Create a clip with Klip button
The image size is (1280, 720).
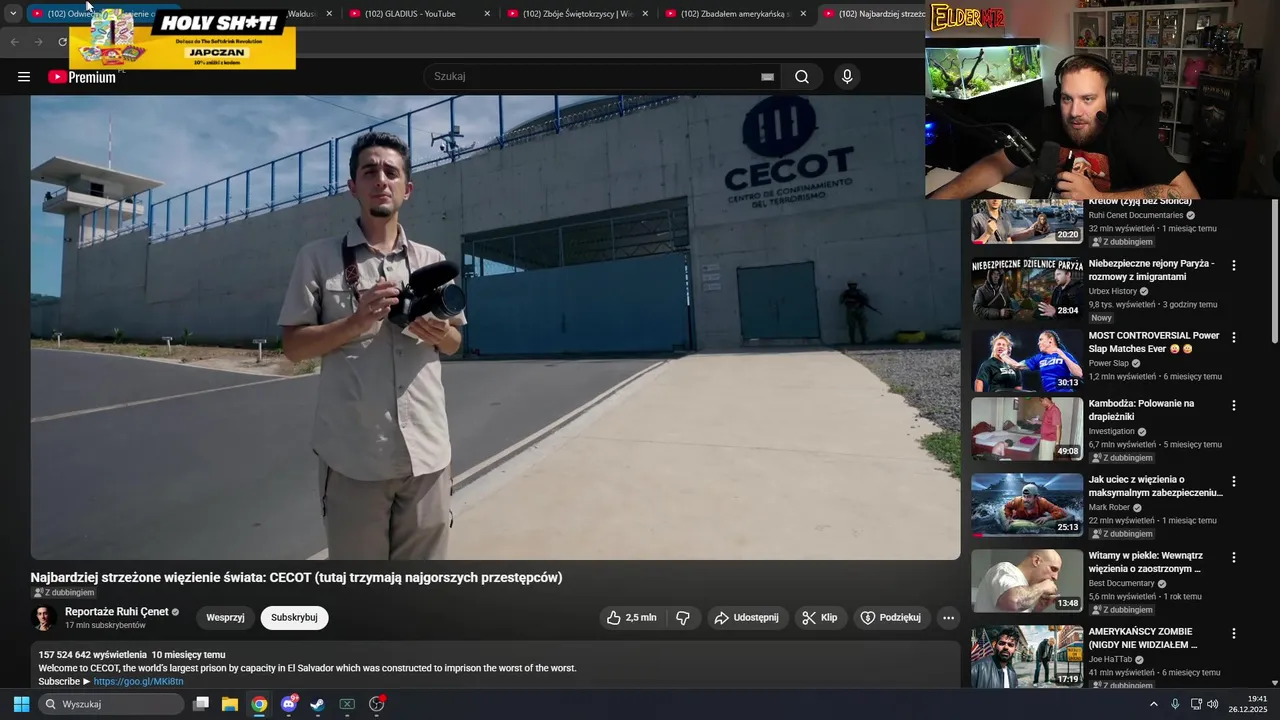[819, 618]
